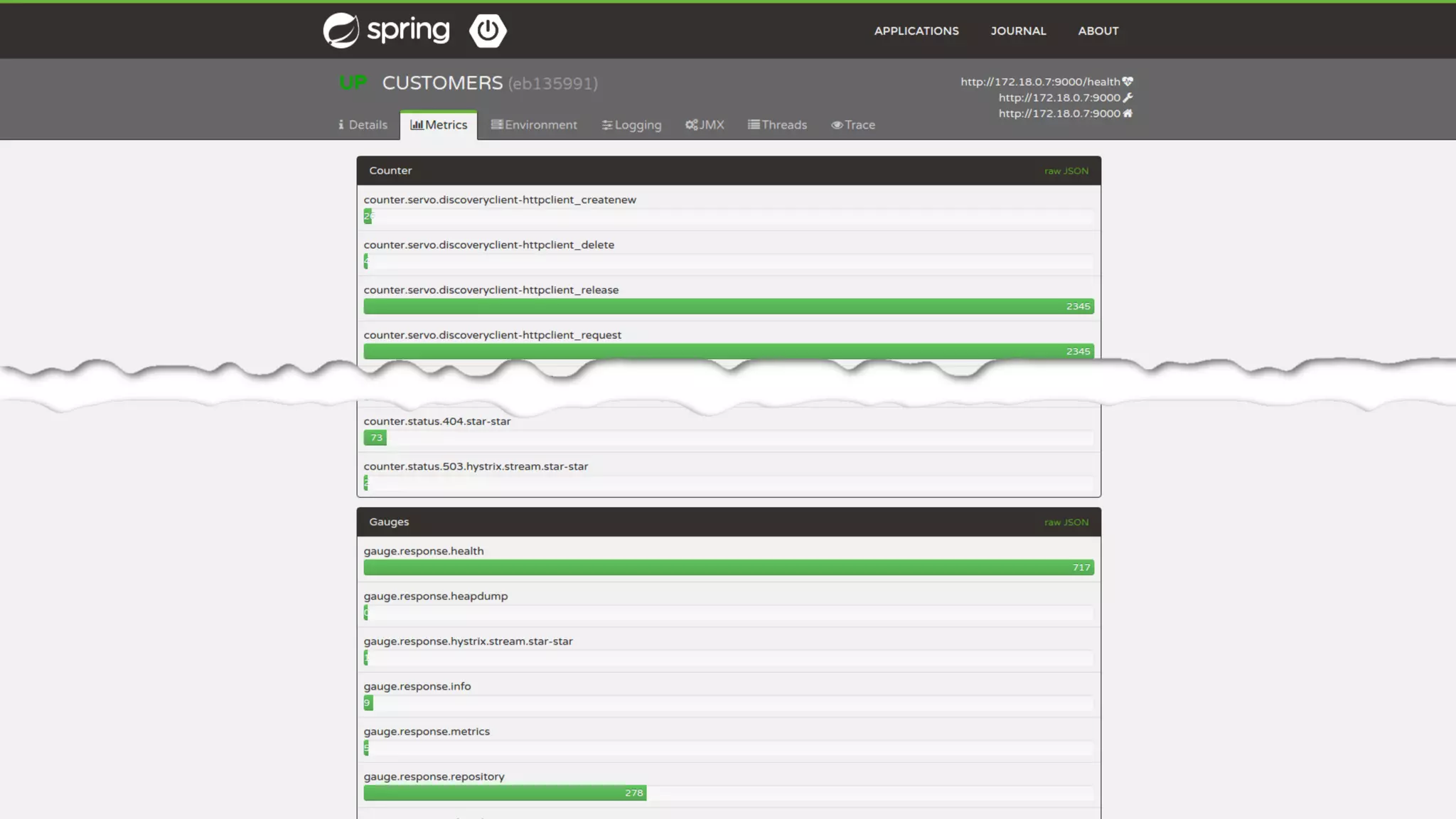Click the Spring Boot power icon
The width and height of the screenshot is (1456, 819).
488,31
